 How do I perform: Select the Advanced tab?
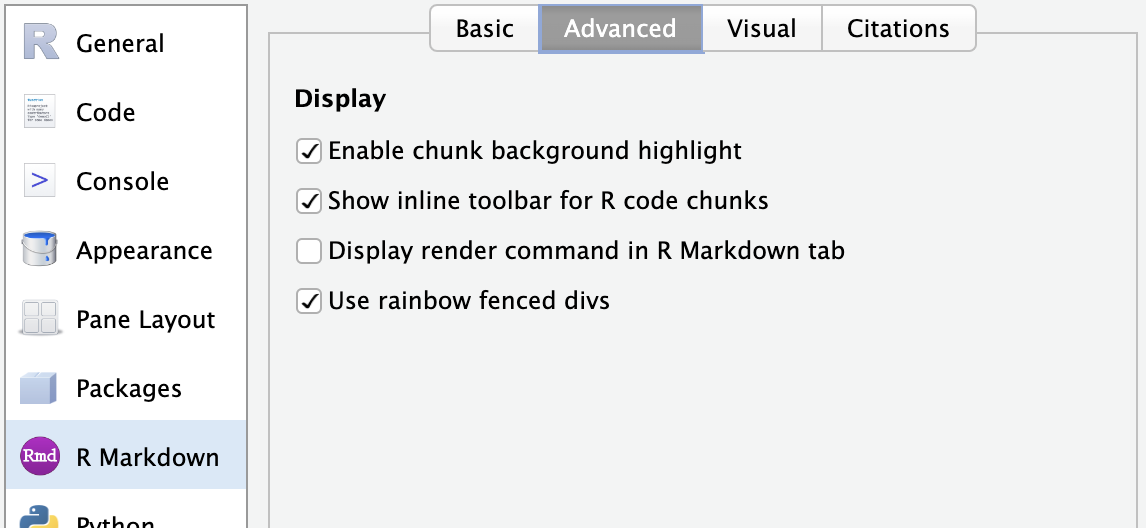pyautogui.click(x=621, y=29)
